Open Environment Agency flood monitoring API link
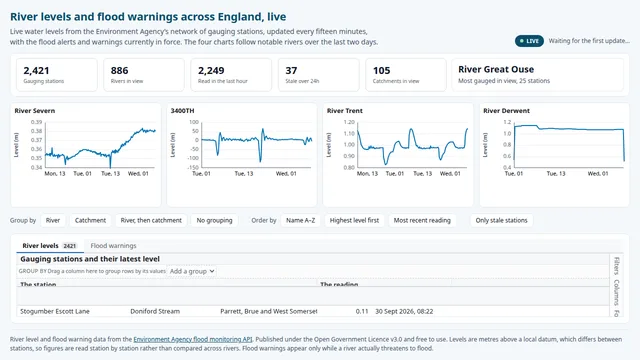 [x=193, y=339]
